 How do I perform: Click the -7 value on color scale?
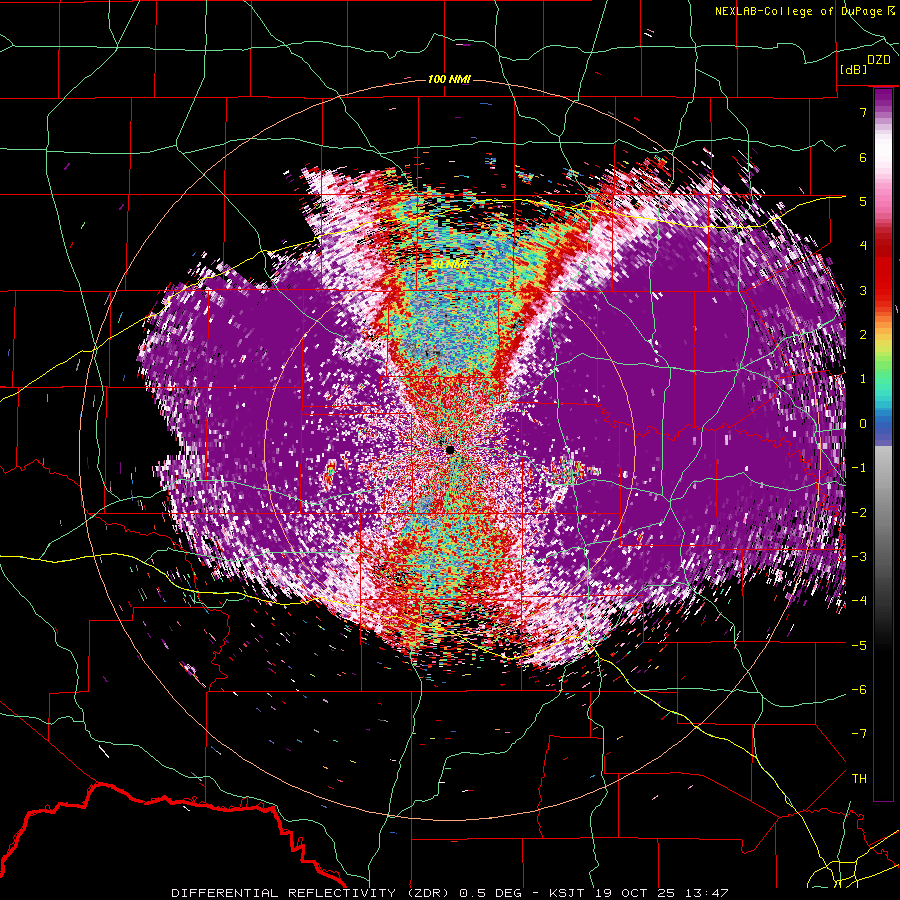(859, 734)
